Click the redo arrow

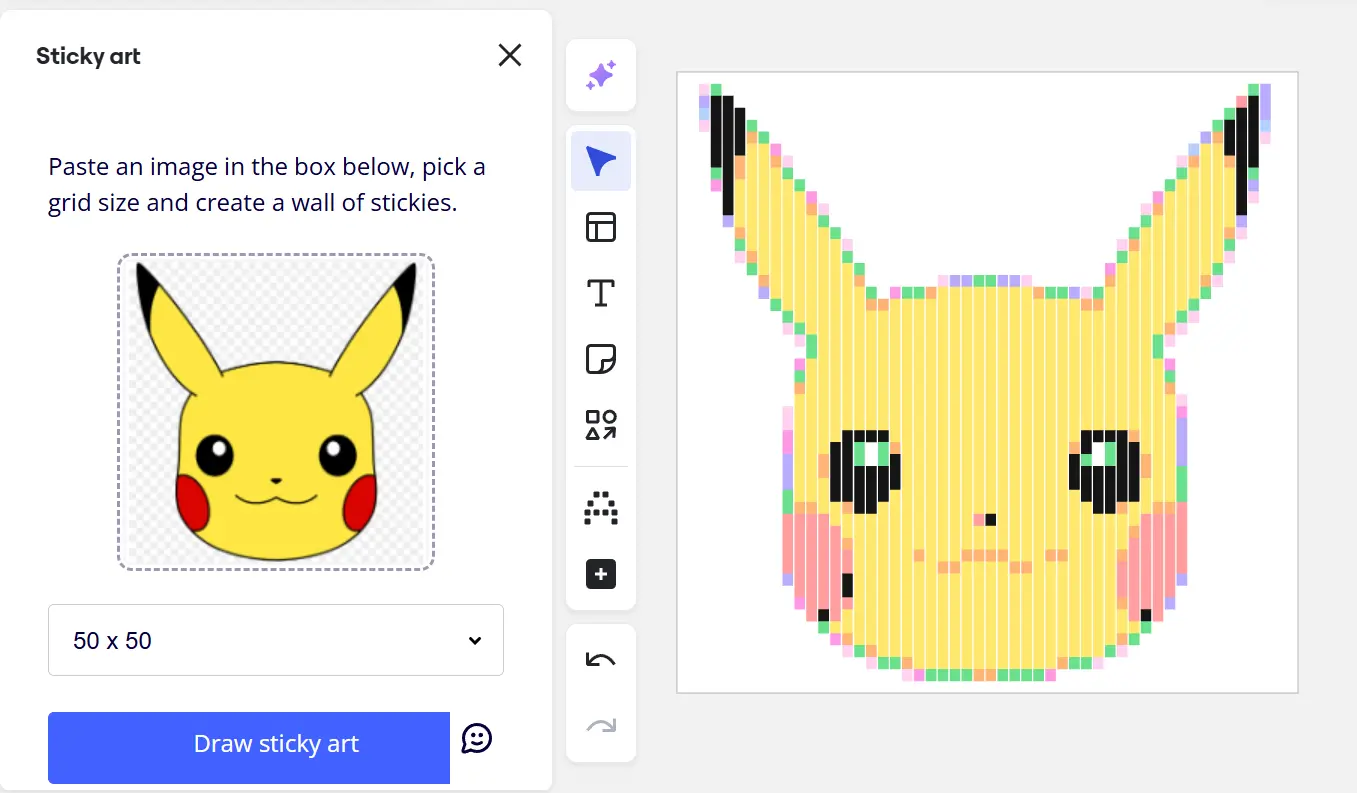click(601, 726)
